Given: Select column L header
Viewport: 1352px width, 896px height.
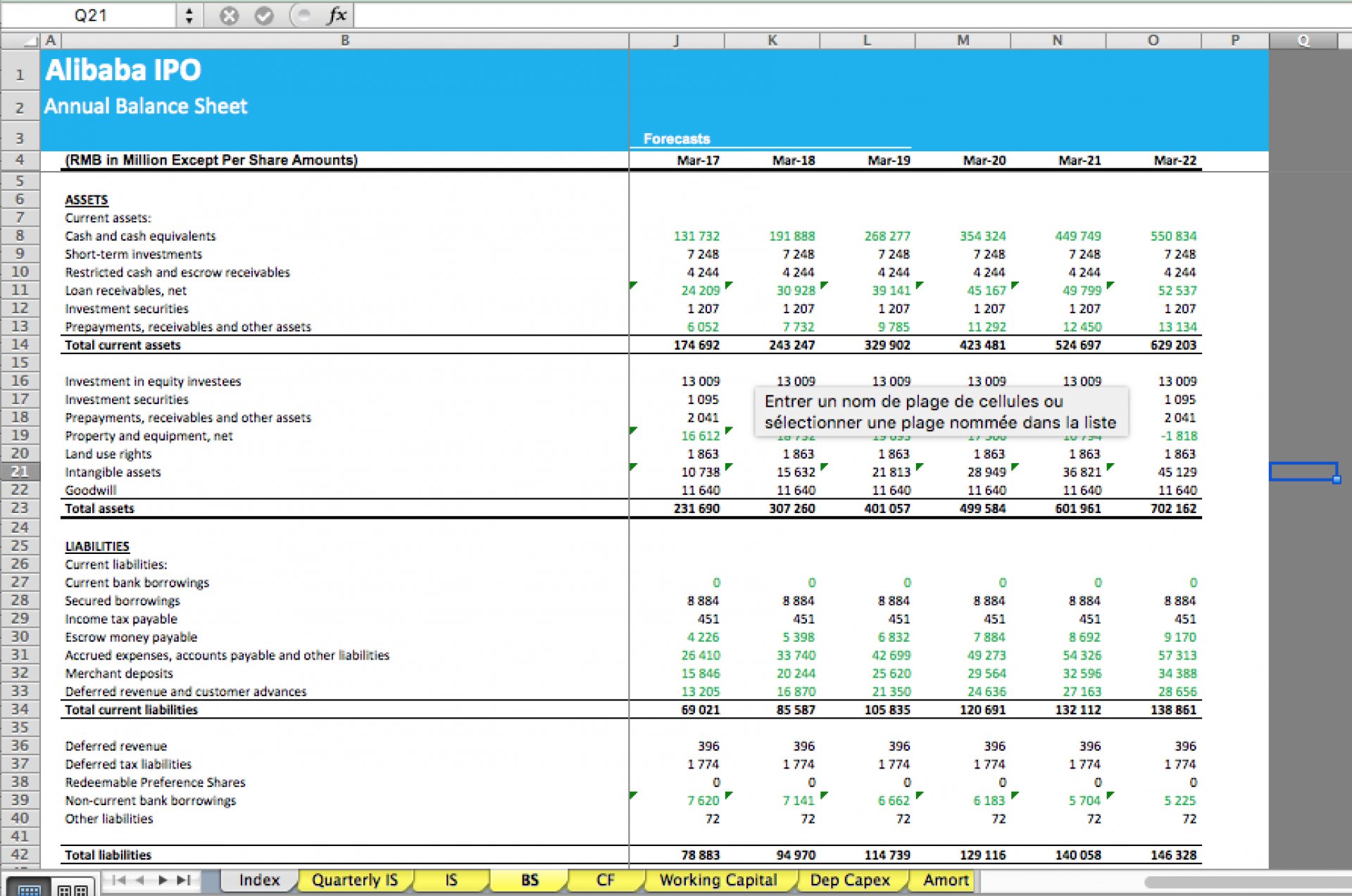Looking at the screenshot, I should coord(867,41).
